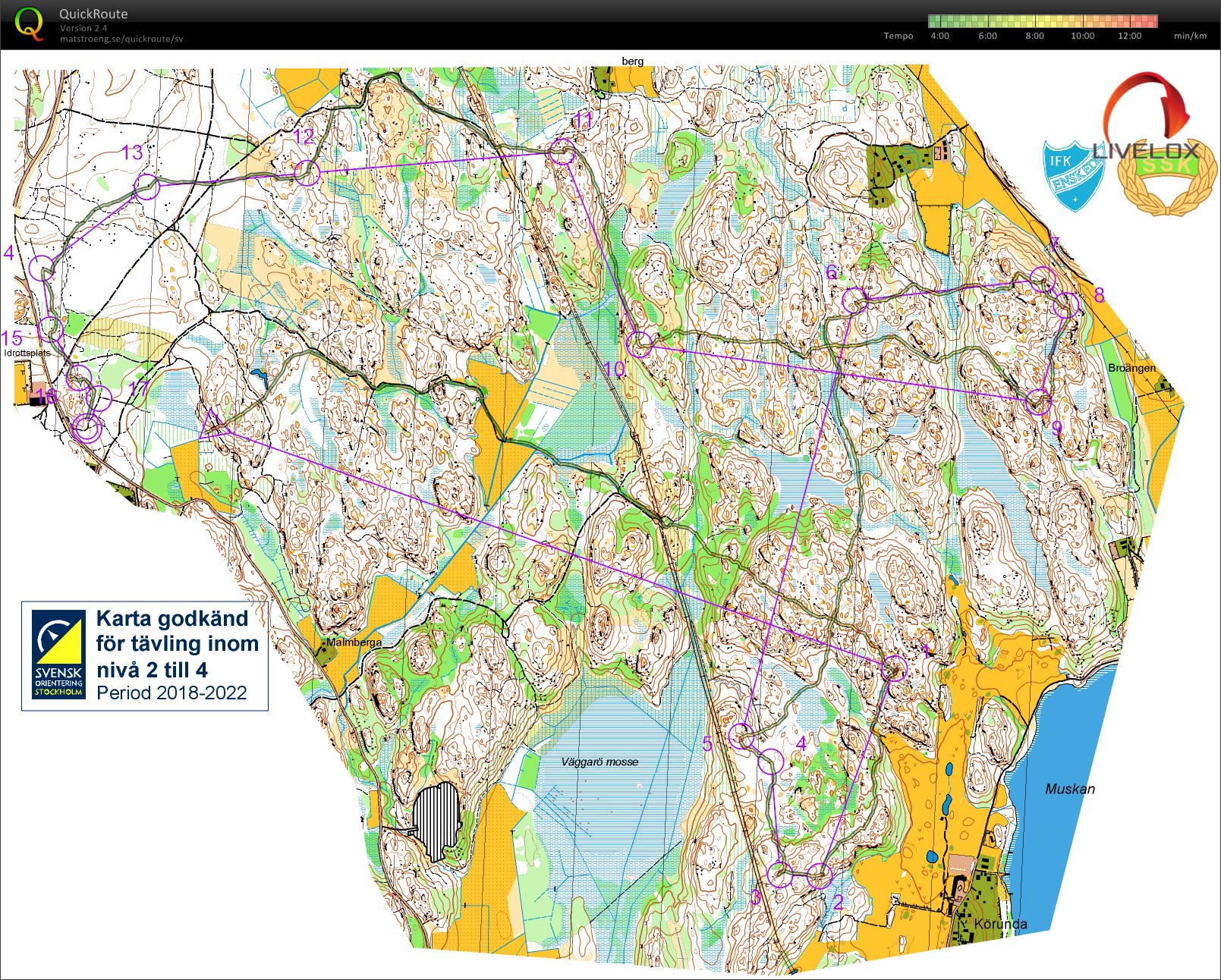The image size is (1221, 980).
Task: Click the striped out-of-bounds area near Malmberga
Action: [x=437, y=821]
